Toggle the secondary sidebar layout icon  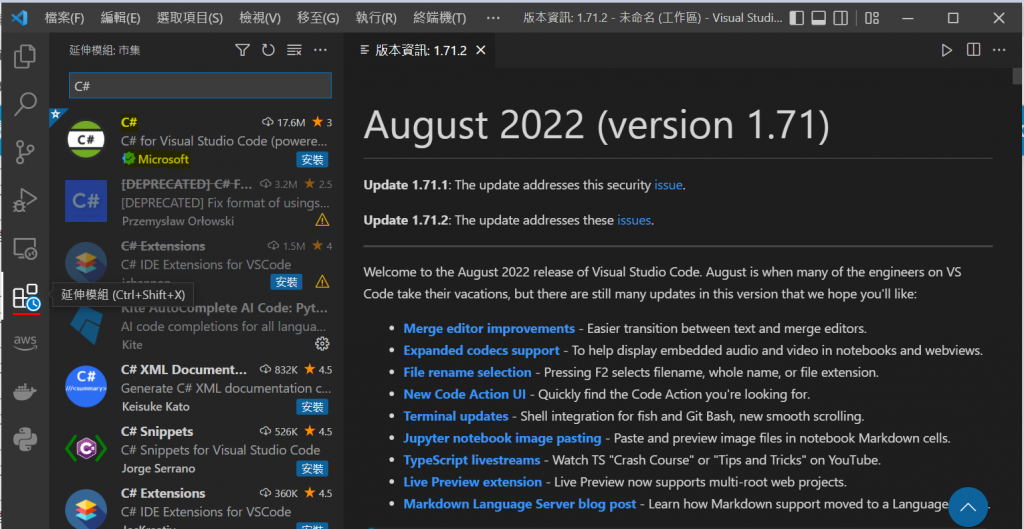840,18
